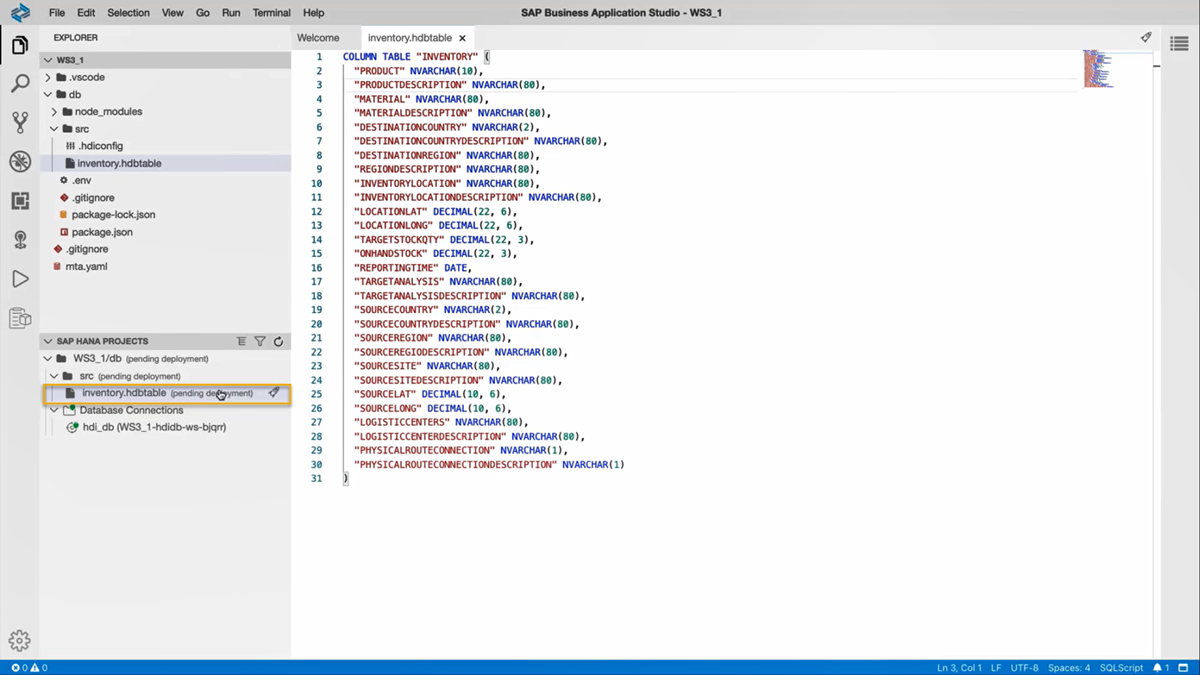
Task: Open the notifications bell in the status bar
Action: pyautogui.click(x=1161, y=668)
